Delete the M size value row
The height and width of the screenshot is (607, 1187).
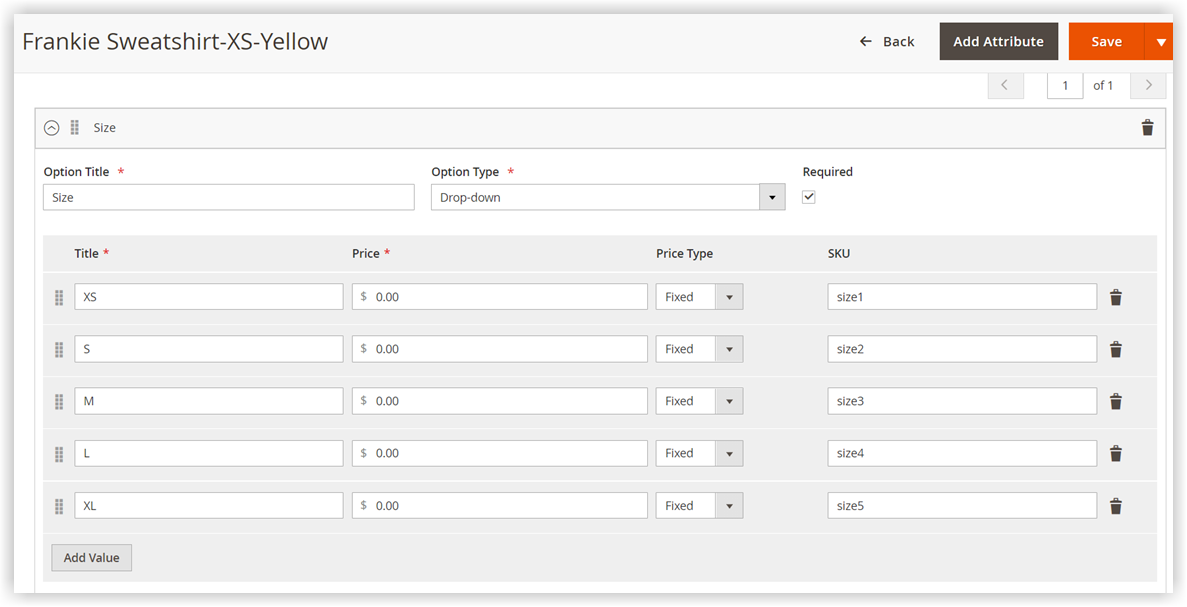point(1116,401)
